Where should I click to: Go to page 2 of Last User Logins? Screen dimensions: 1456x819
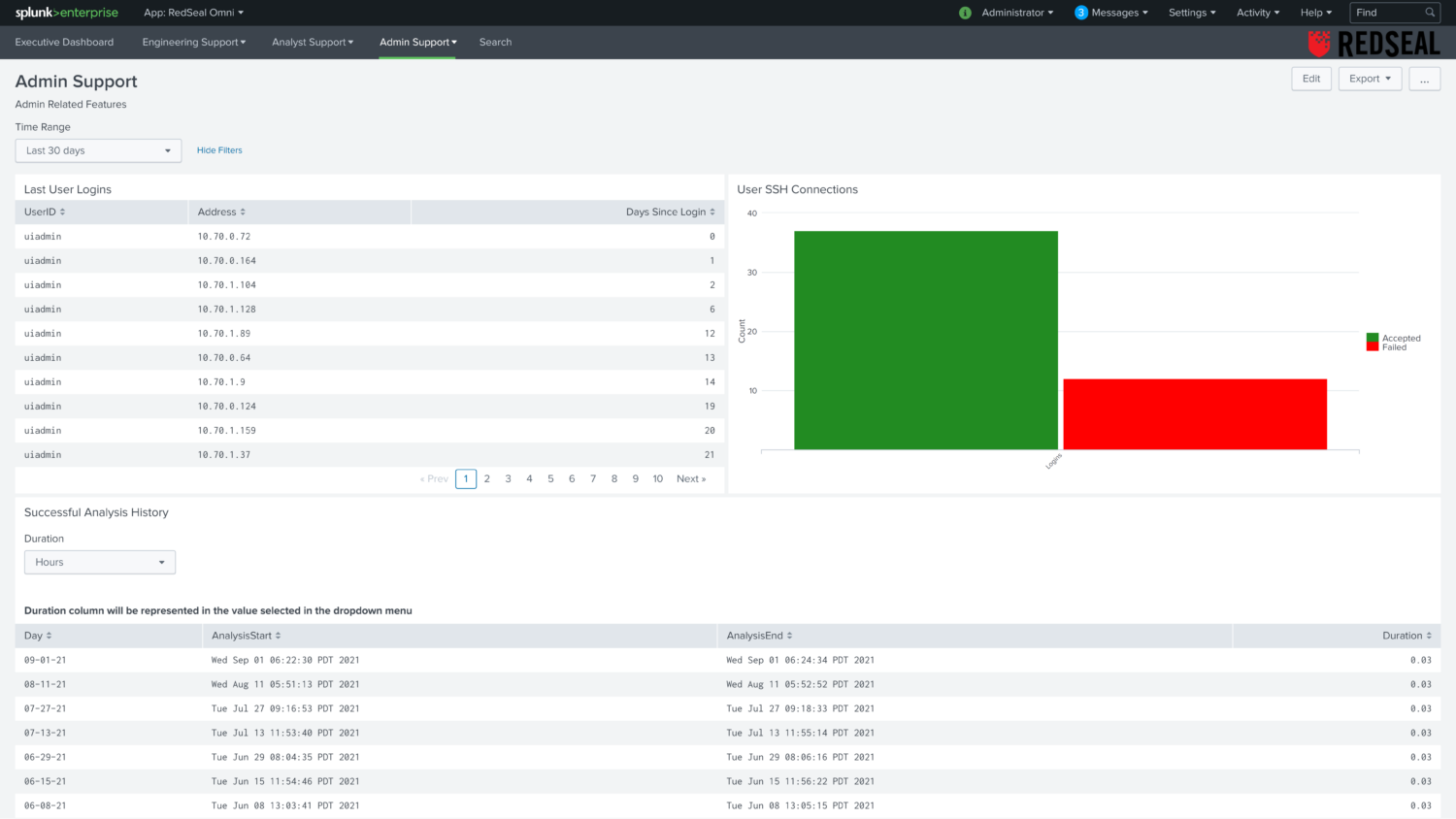pos(486,478)
